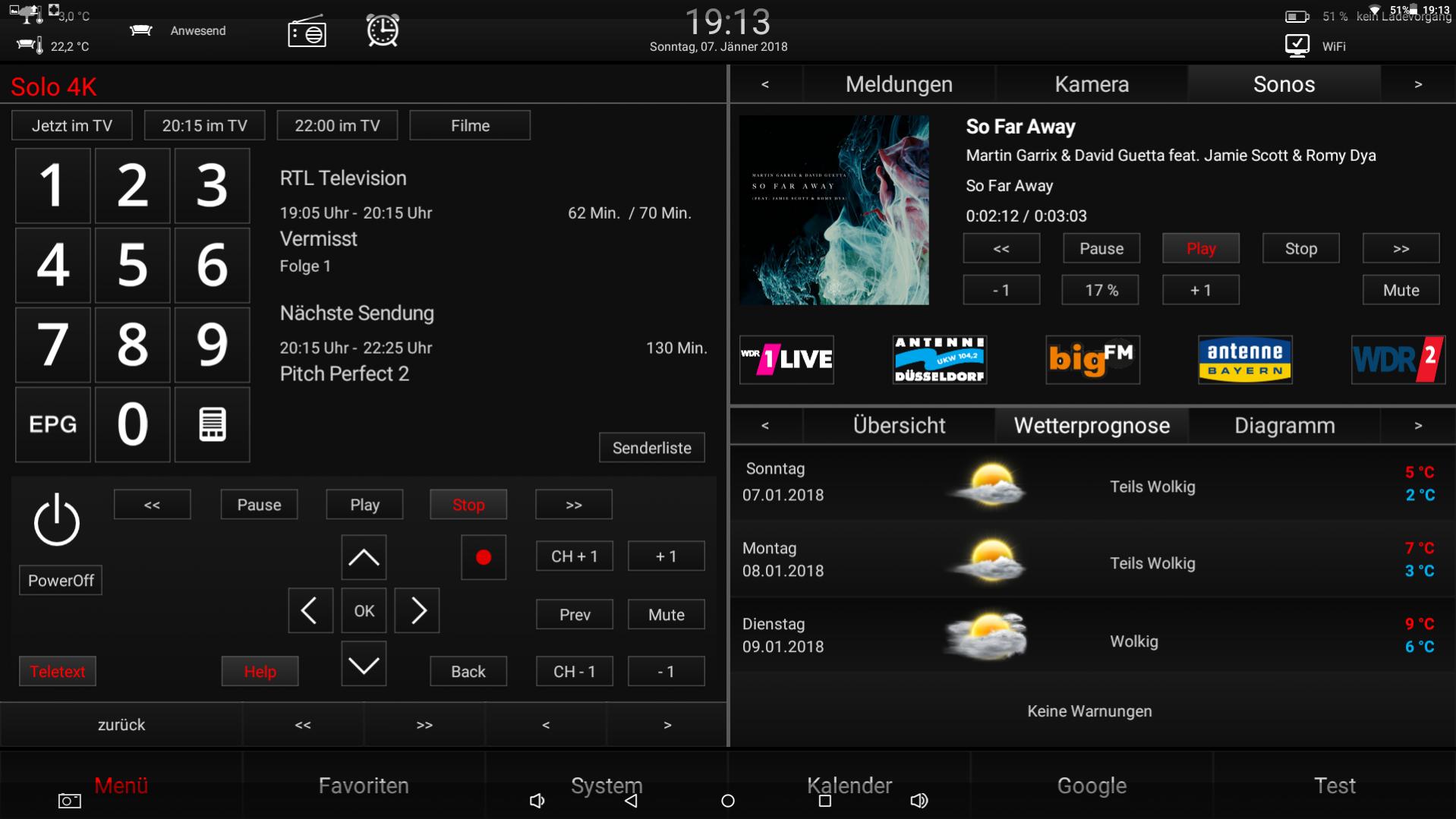Click the radio icon in top bar
The height and width of the screenshot is (819, 1456).
click(307, 32)
